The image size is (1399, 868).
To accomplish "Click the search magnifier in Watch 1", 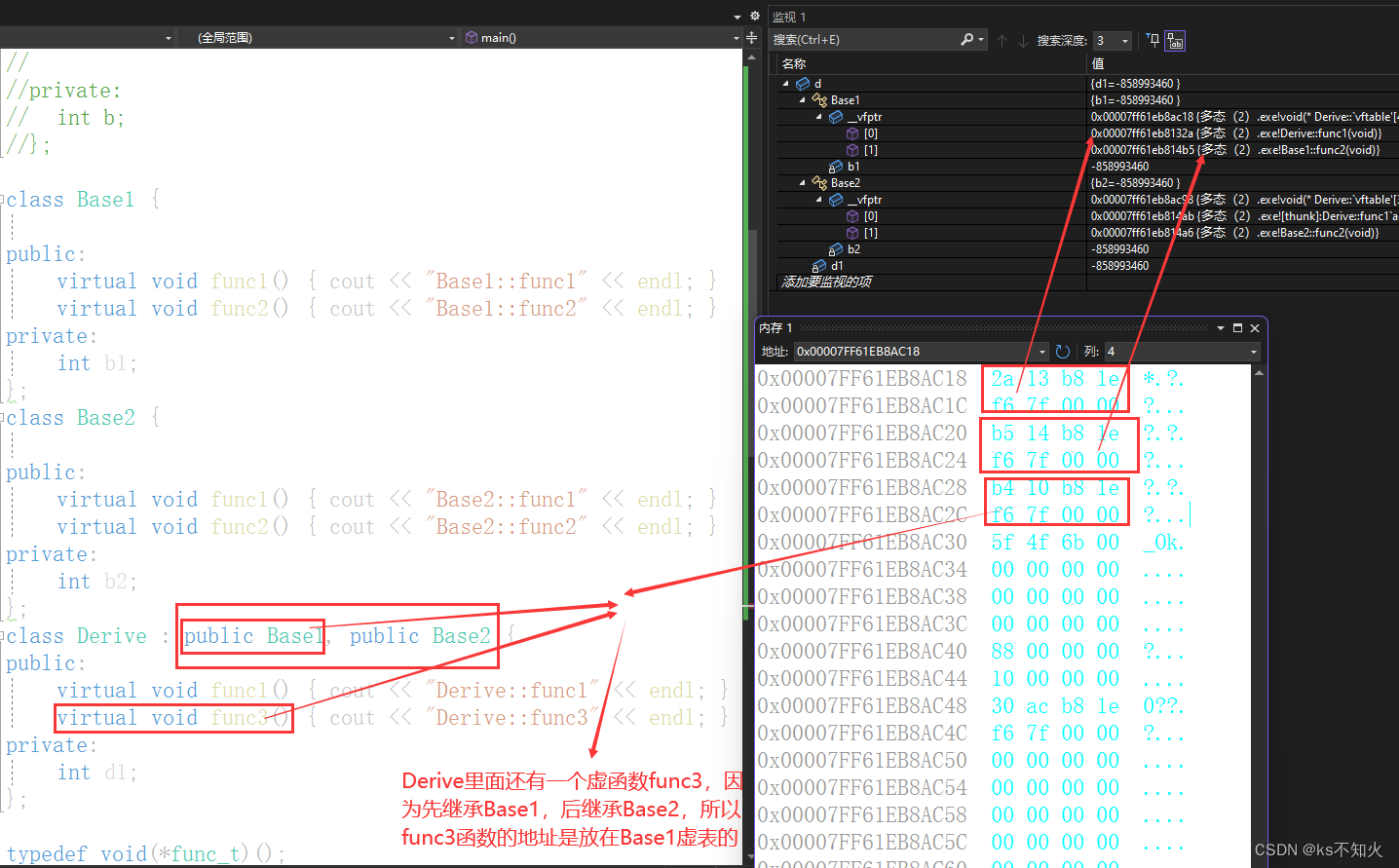I will point(966,39).
